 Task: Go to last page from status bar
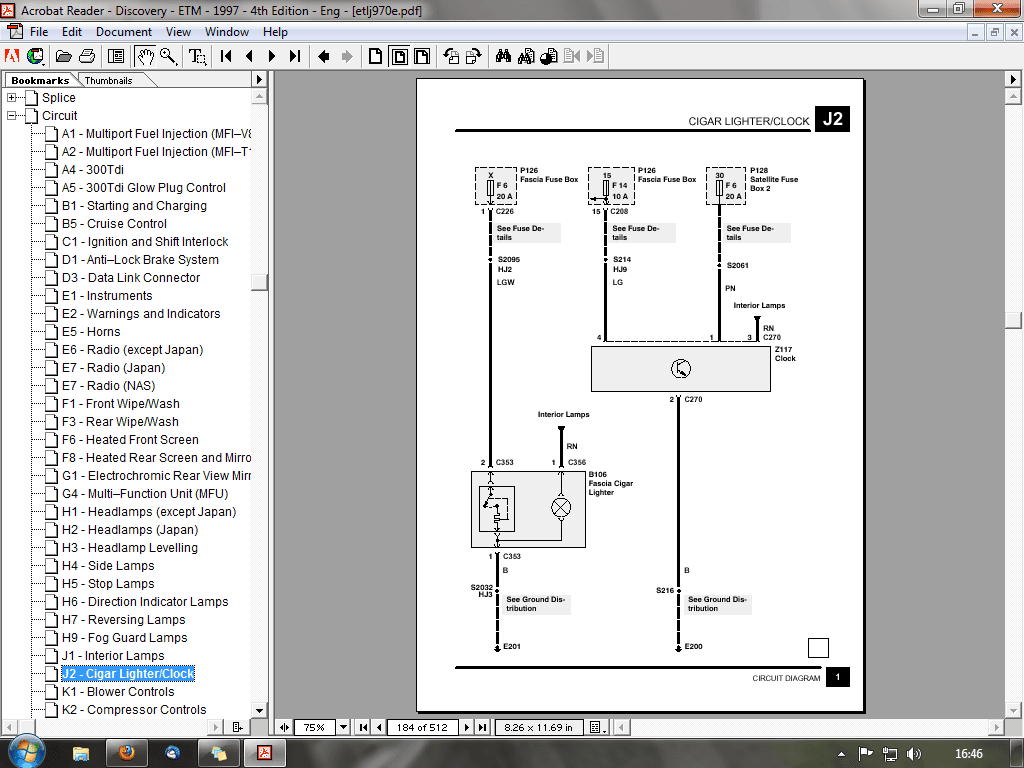pos(482,727)
